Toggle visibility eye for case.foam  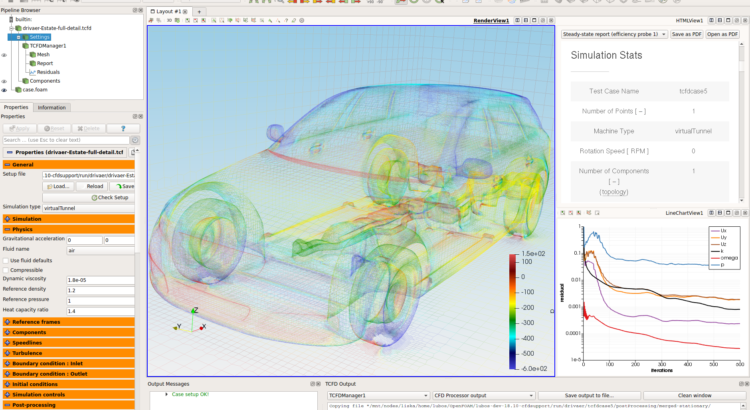4,90
